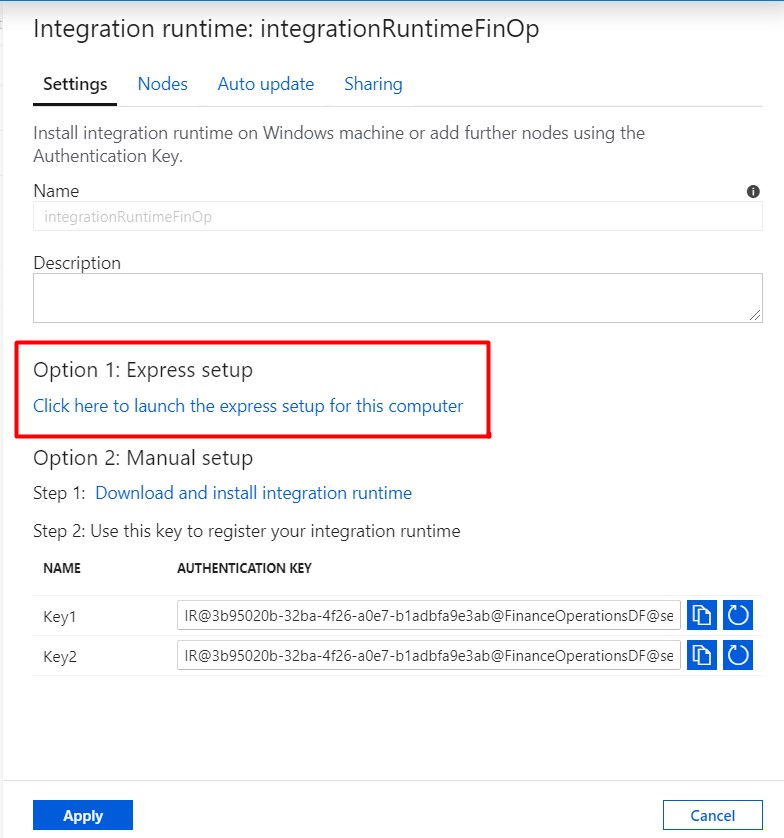Viewport: 784px width, 838px height.
Task: Launch the express setup for this computer
Action: click(x=248, y=406)
